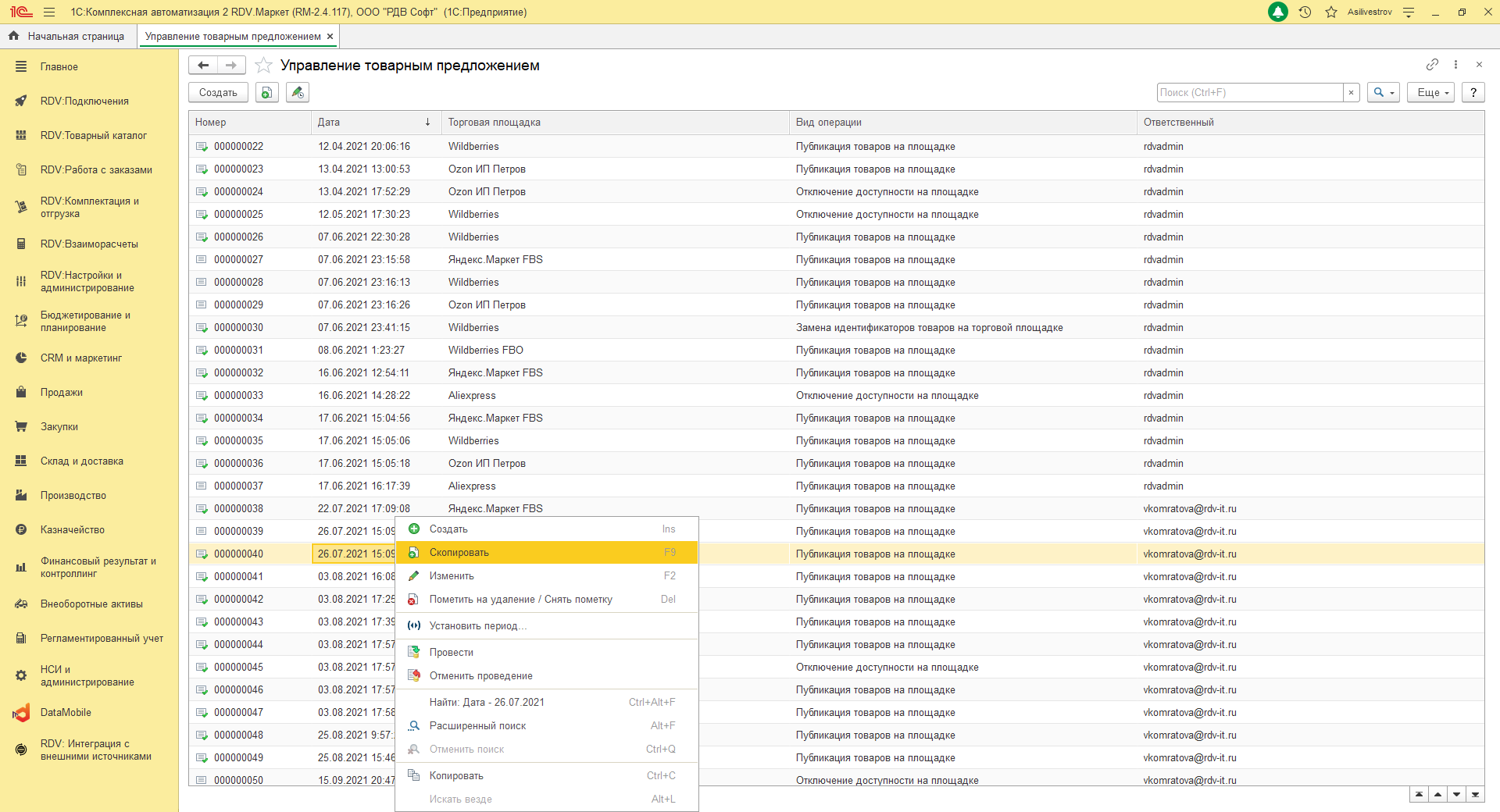This screenshot has height=812, width=1500.
Task: Open the history clock icon
Action: pyautogui.click(x=1305, y=12)
